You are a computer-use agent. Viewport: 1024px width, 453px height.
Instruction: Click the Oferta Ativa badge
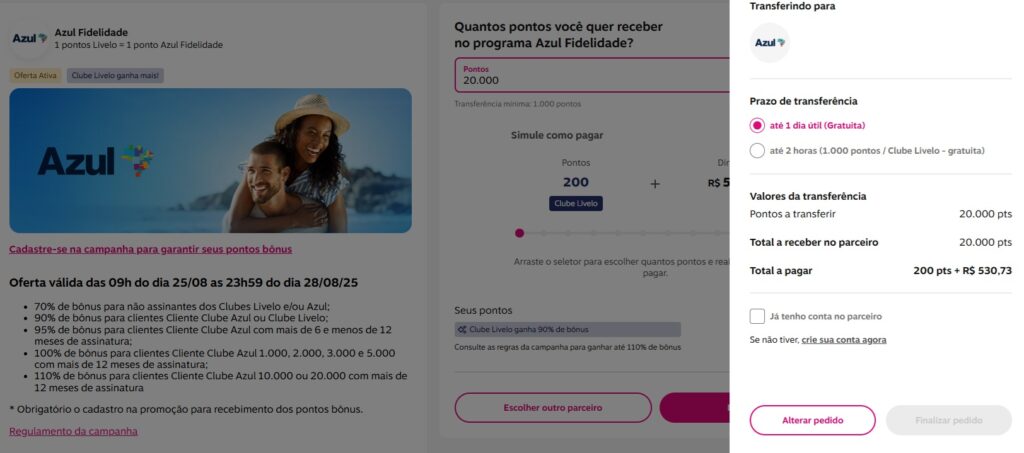(36, 75)
